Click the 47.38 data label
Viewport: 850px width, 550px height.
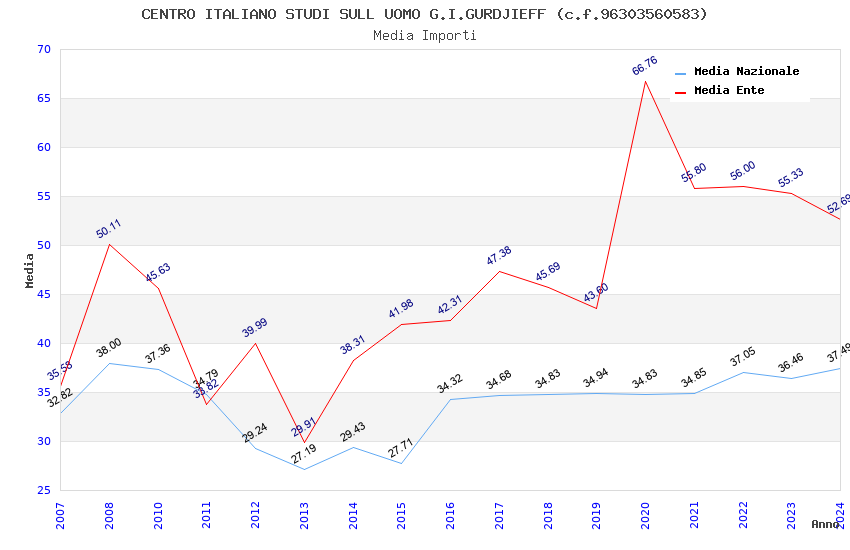pyautogui.click(x=499, y=255)
